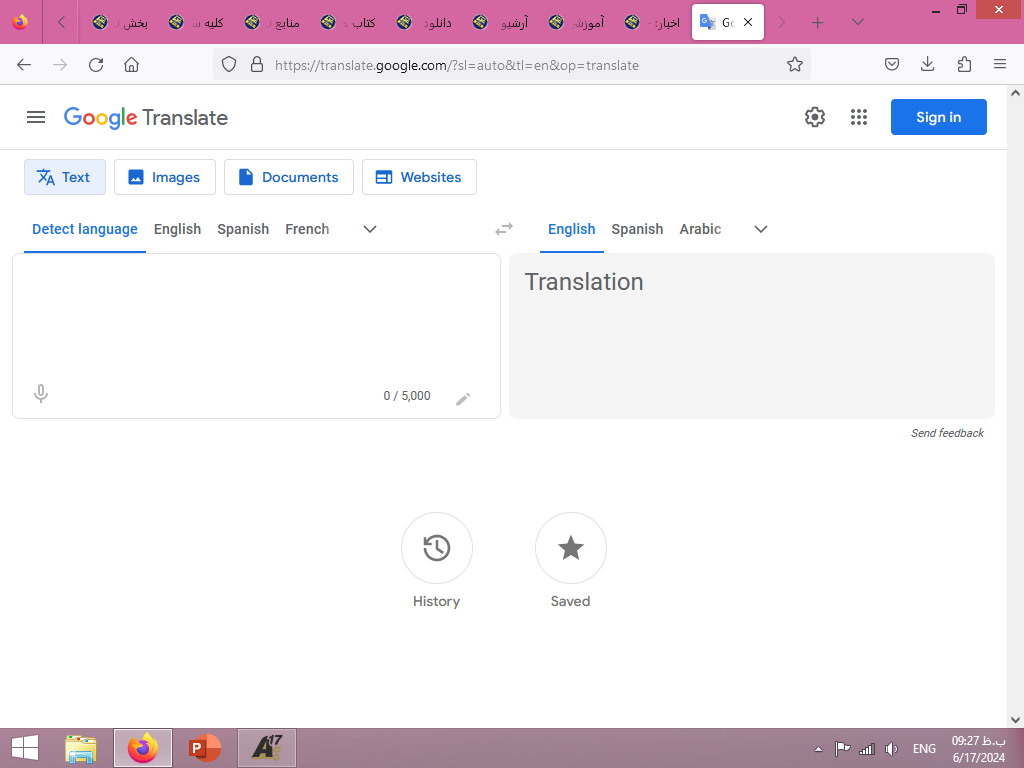
Task: Reload the current page
Action: coord(96,65)
